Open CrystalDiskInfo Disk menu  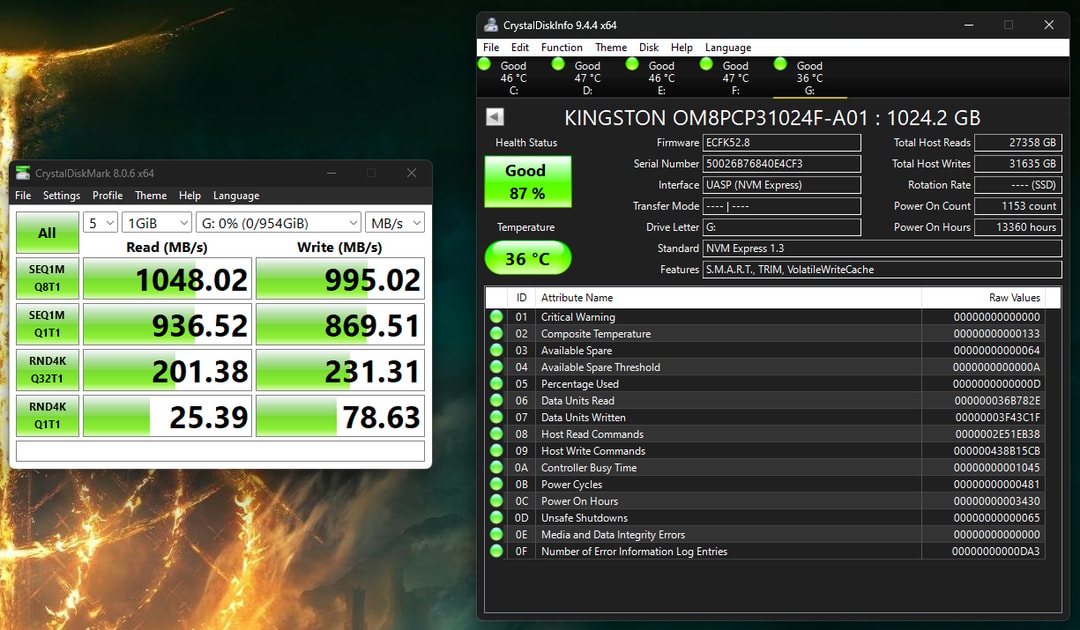tap(649, 48)
